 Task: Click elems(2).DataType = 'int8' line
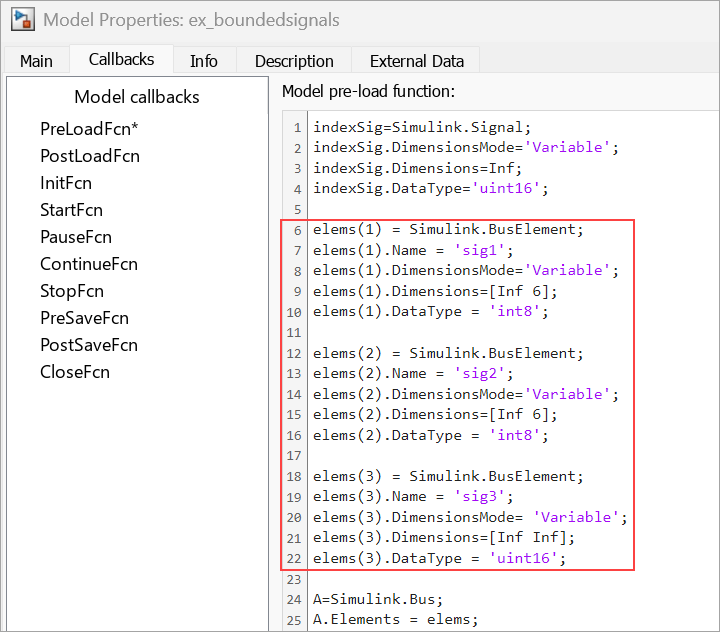point(430,435)
